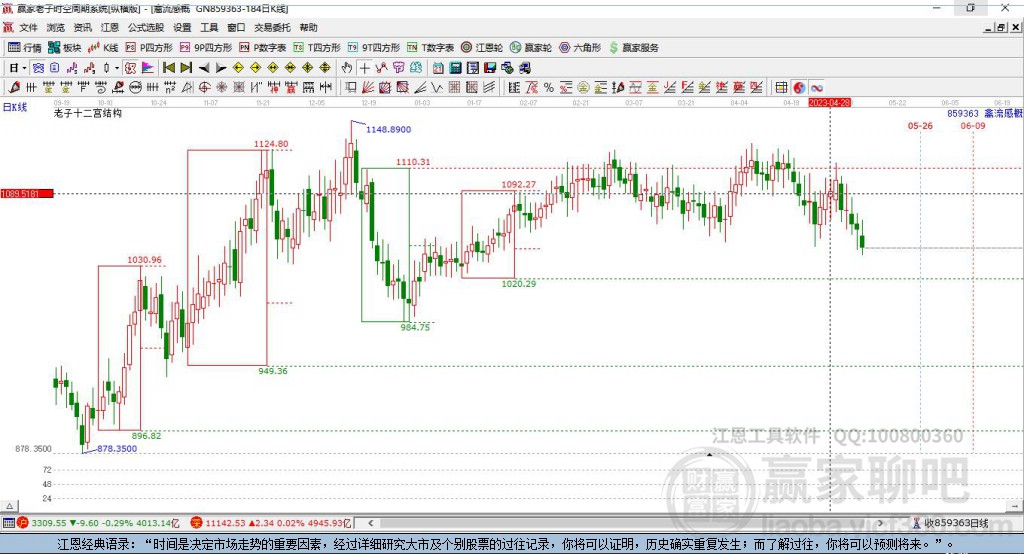Image resolution: width=1024 pixels, height=554 pixels.
Task: Select the Gann fan lines tool
Action: pos(368,88)
